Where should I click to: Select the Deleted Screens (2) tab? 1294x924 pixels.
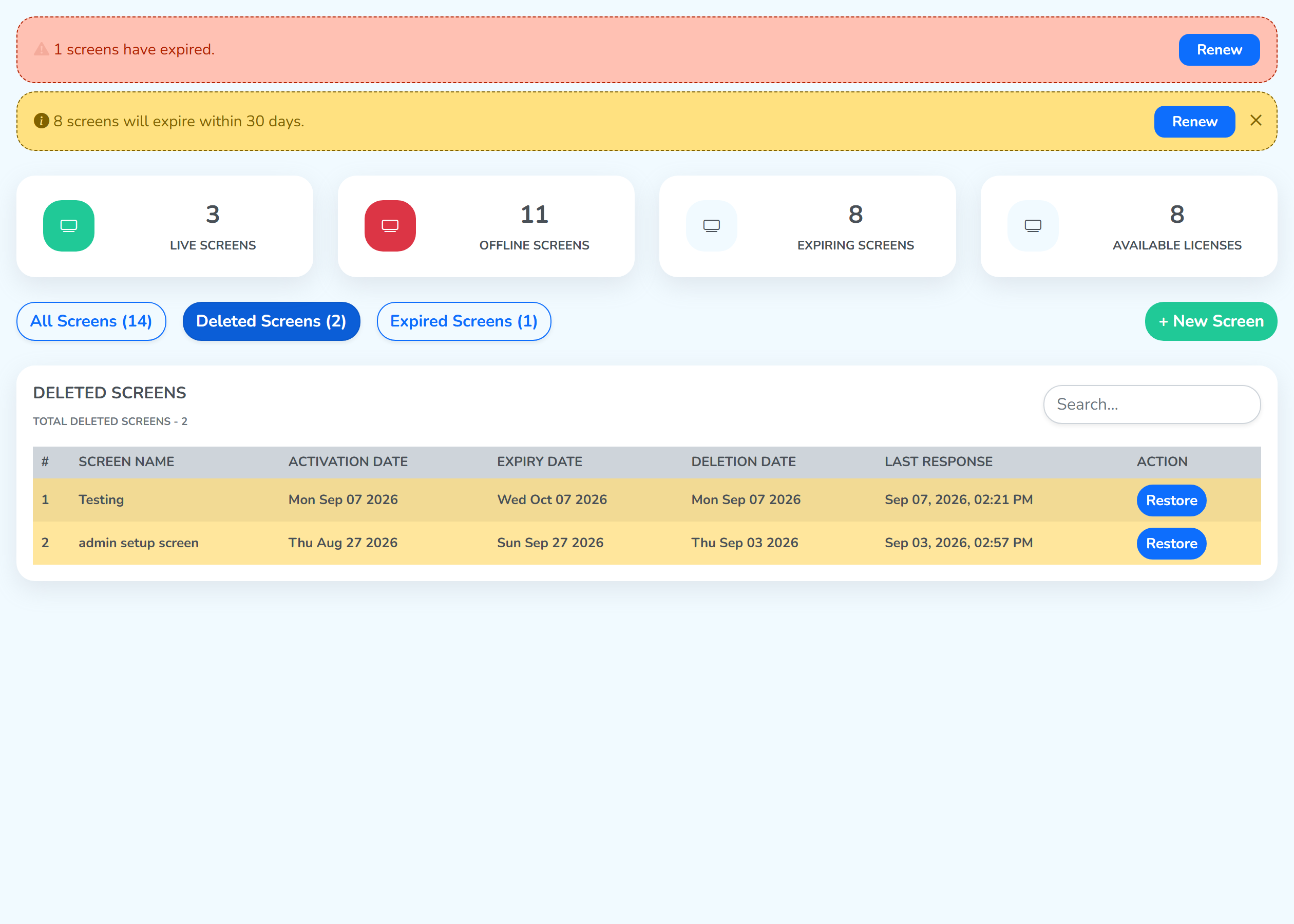point(272,321)
